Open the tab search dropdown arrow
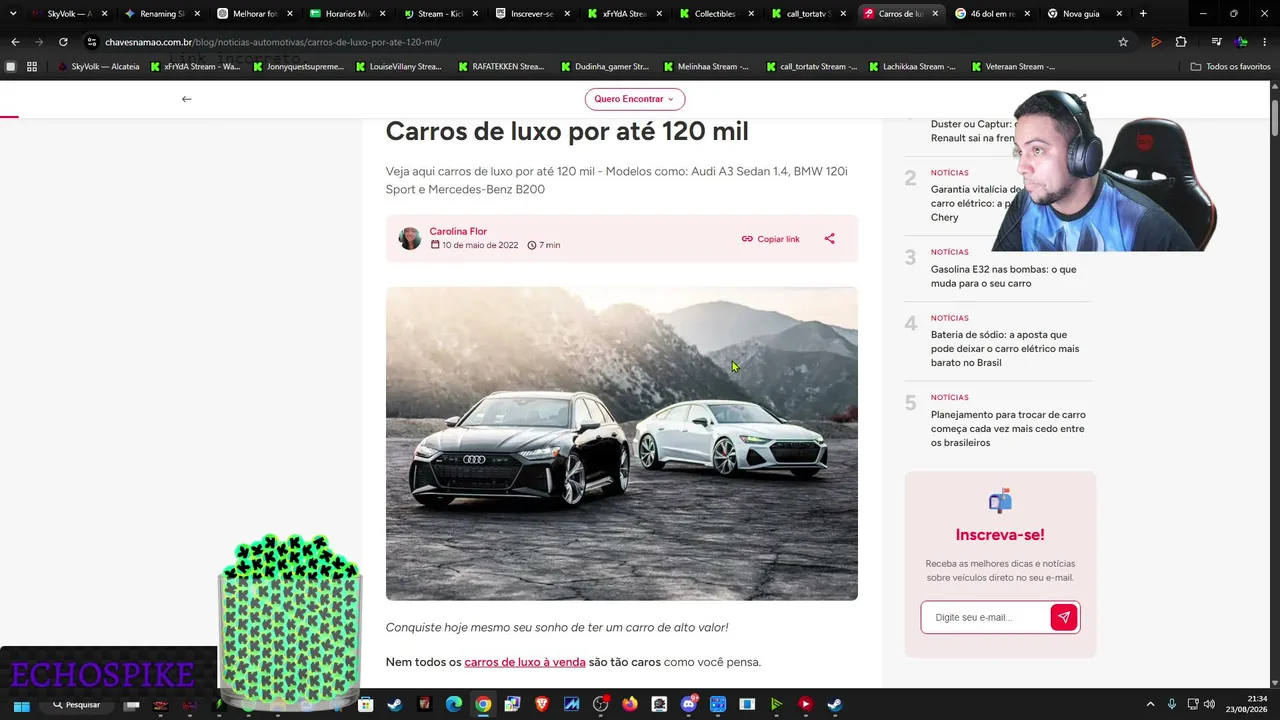Screen dimensions: 1280x720 click(12, 14)
